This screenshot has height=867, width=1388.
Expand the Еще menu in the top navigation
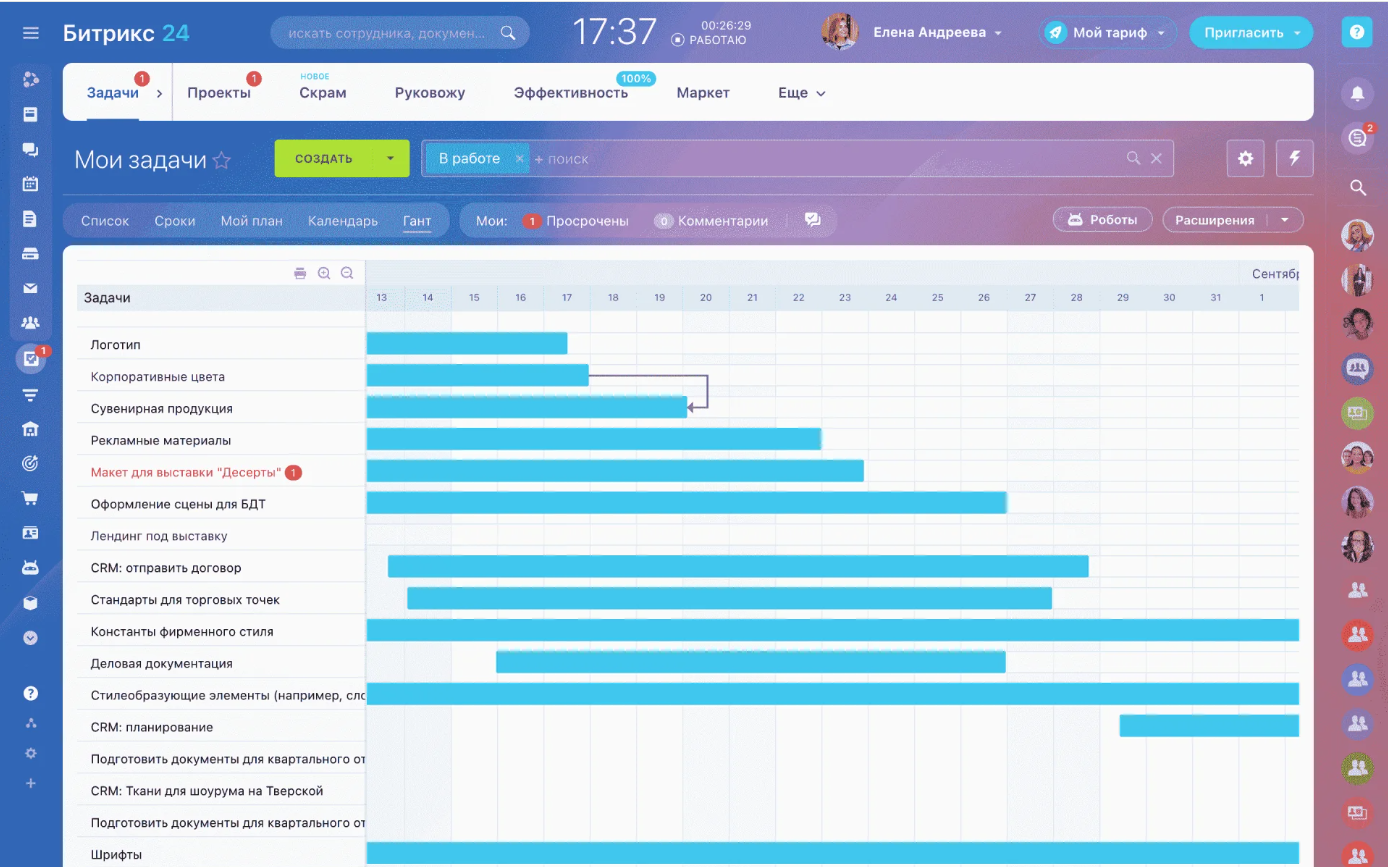[801, 93]
